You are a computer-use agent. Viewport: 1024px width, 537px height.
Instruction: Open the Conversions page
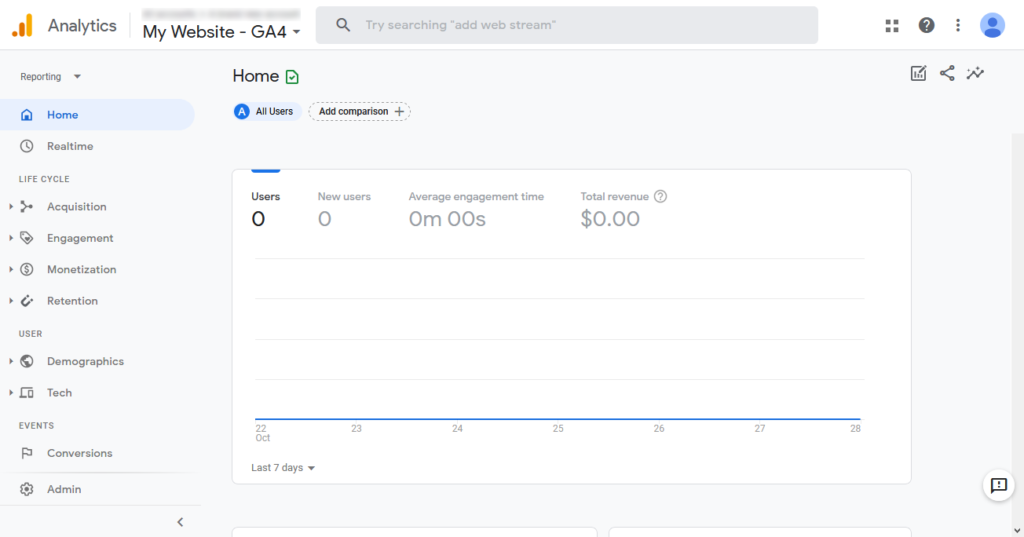point(79,453)
